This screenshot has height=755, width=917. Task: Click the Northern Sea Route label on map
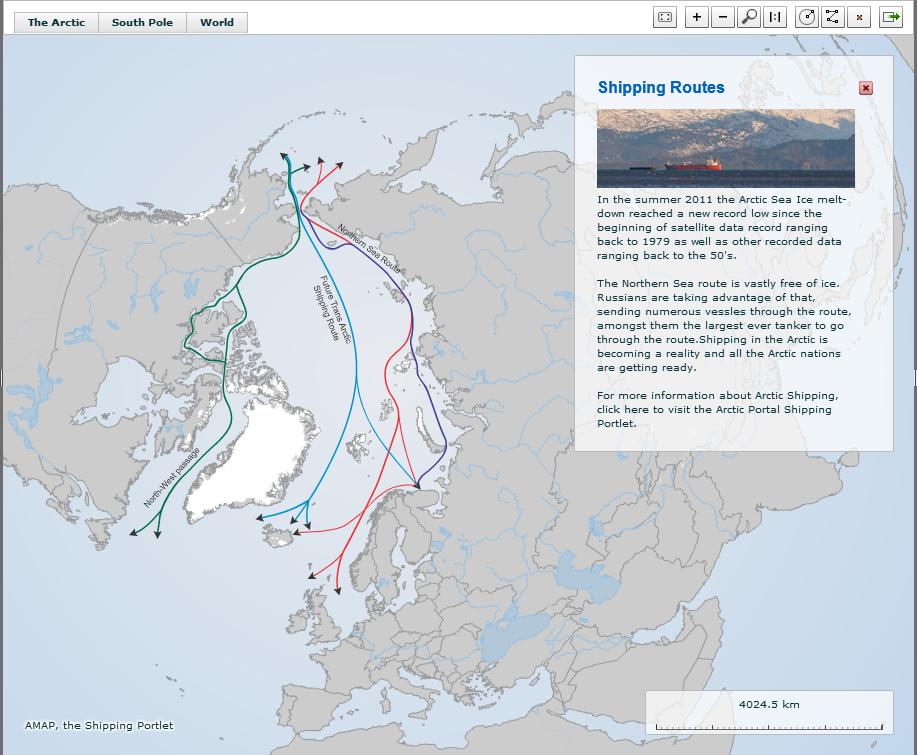tap(369, 249)
